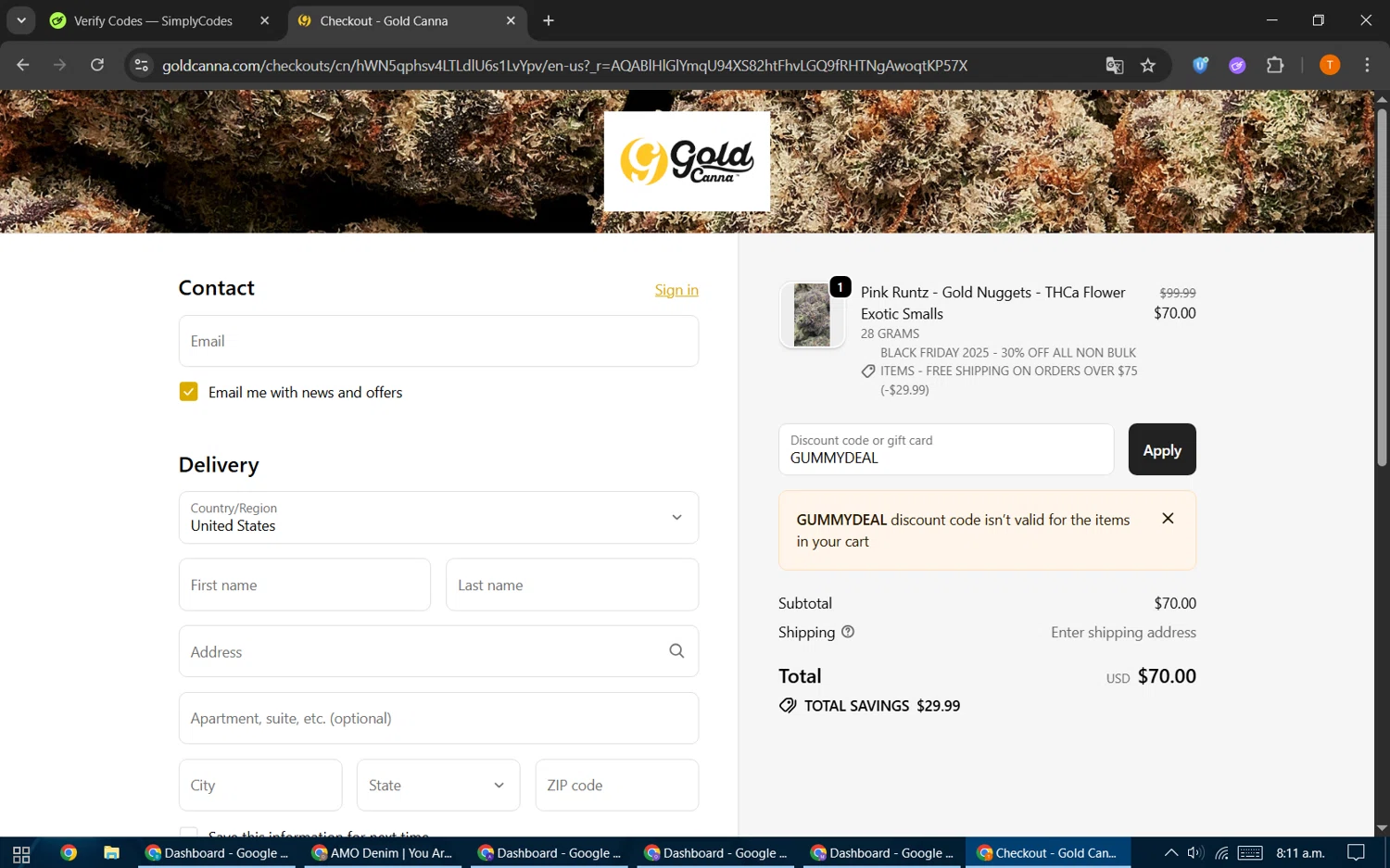Click the $70.00 total amount
Image resolution: width=1390 pixels, height=868 pixels.
tap(1167, 676)
